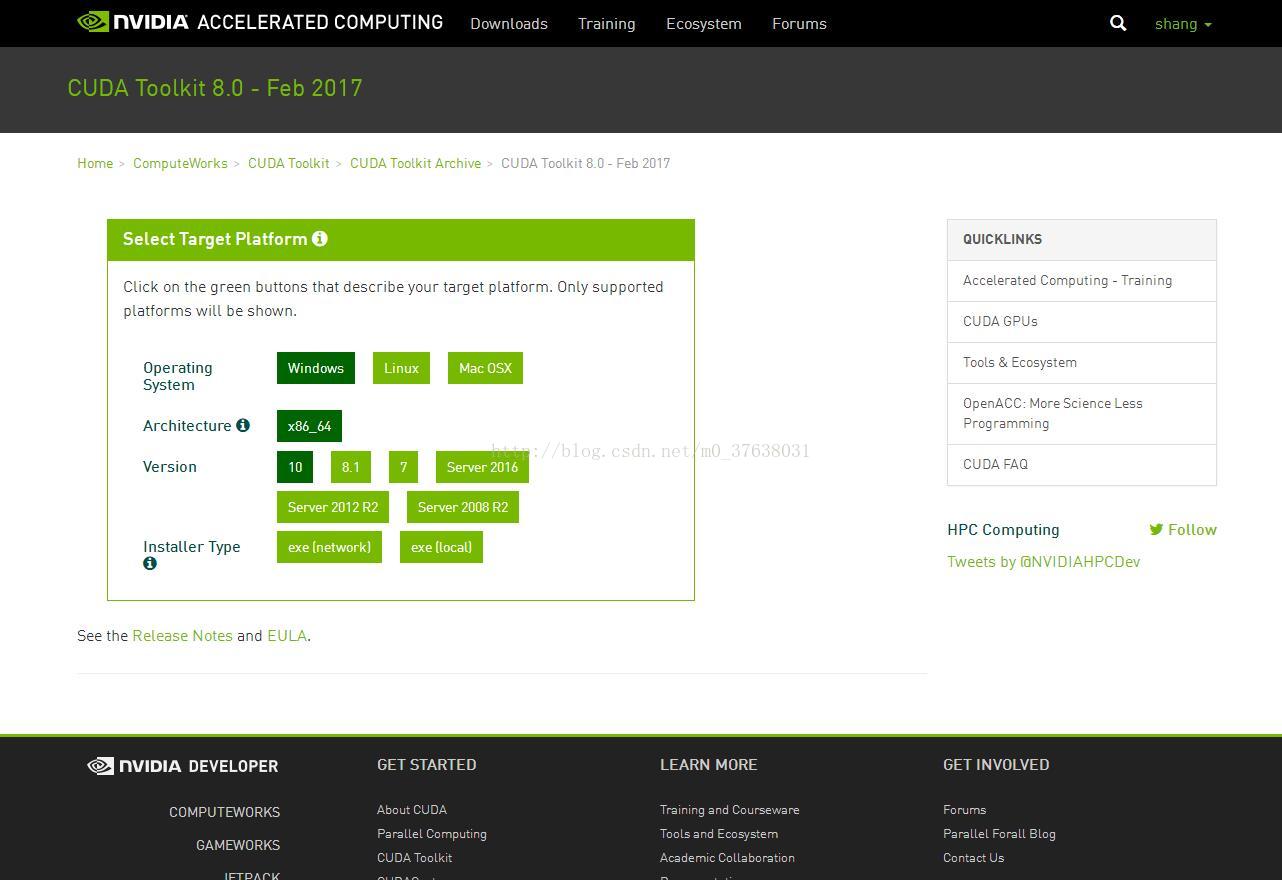Select x86_64 architecture
The height and width of the screenshot is (880, 1282).
(309, 426)
